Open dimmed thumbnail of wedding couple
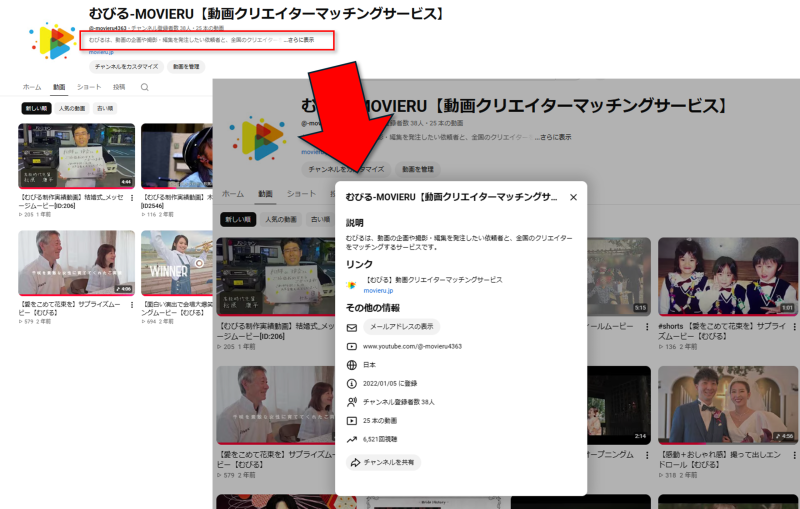The width and height of the screenshot is (800, 509). pyautogui.click(x=728, y=405)
